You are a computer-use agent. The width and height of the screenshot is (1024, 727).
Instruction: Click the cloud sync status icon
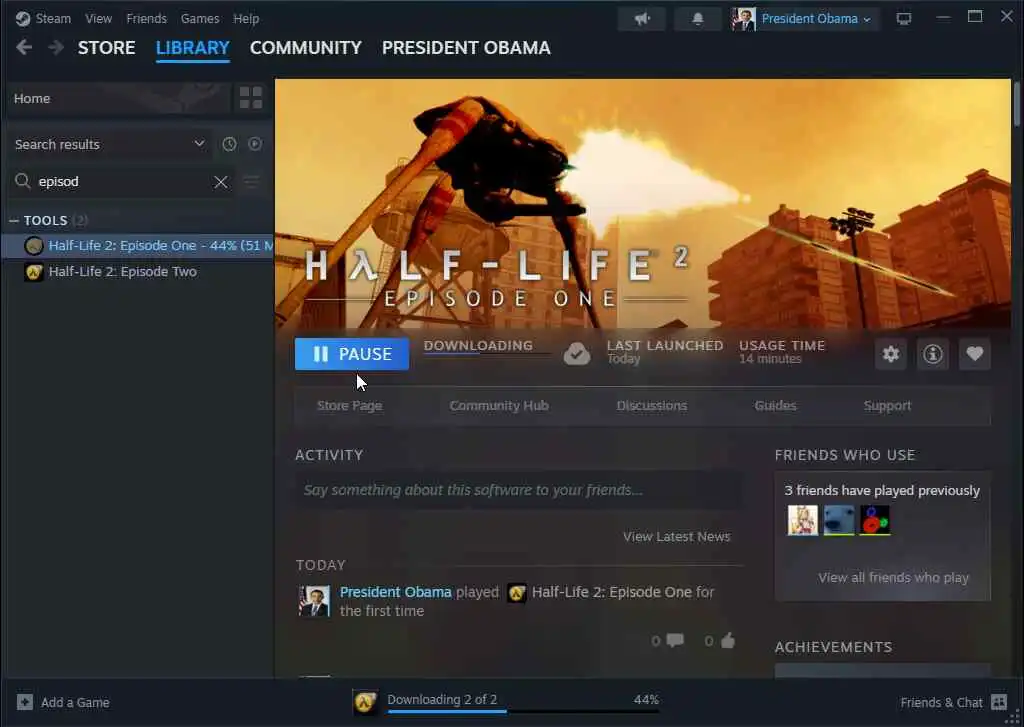pos(577,354)
